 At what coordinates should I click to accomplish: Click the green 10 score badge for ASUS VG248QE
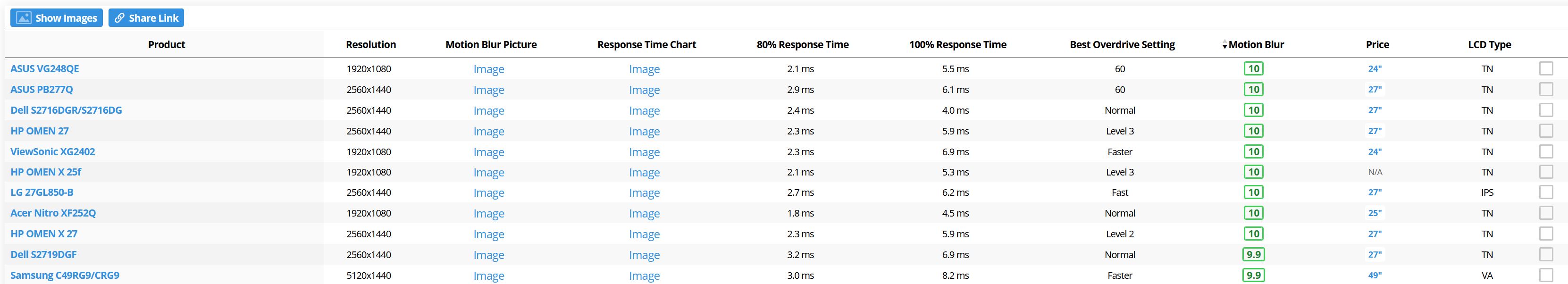coord(1253,69)
